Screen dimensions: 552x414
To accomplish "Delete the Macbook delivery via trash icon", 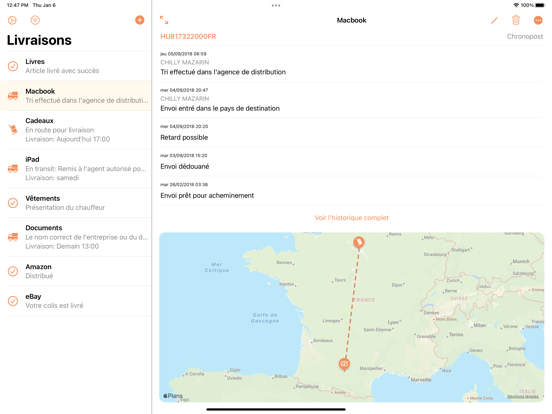I will coord(516,20).
